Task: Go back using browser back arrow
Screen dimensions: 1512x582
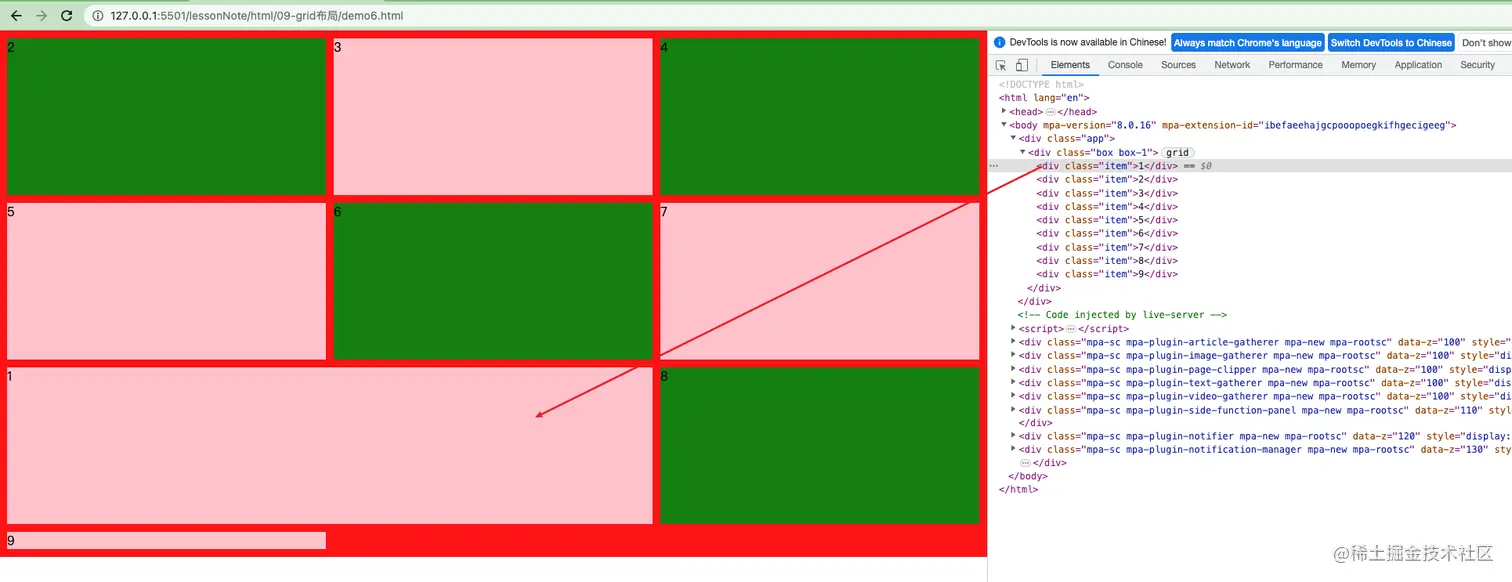Action: pos(16,16)
